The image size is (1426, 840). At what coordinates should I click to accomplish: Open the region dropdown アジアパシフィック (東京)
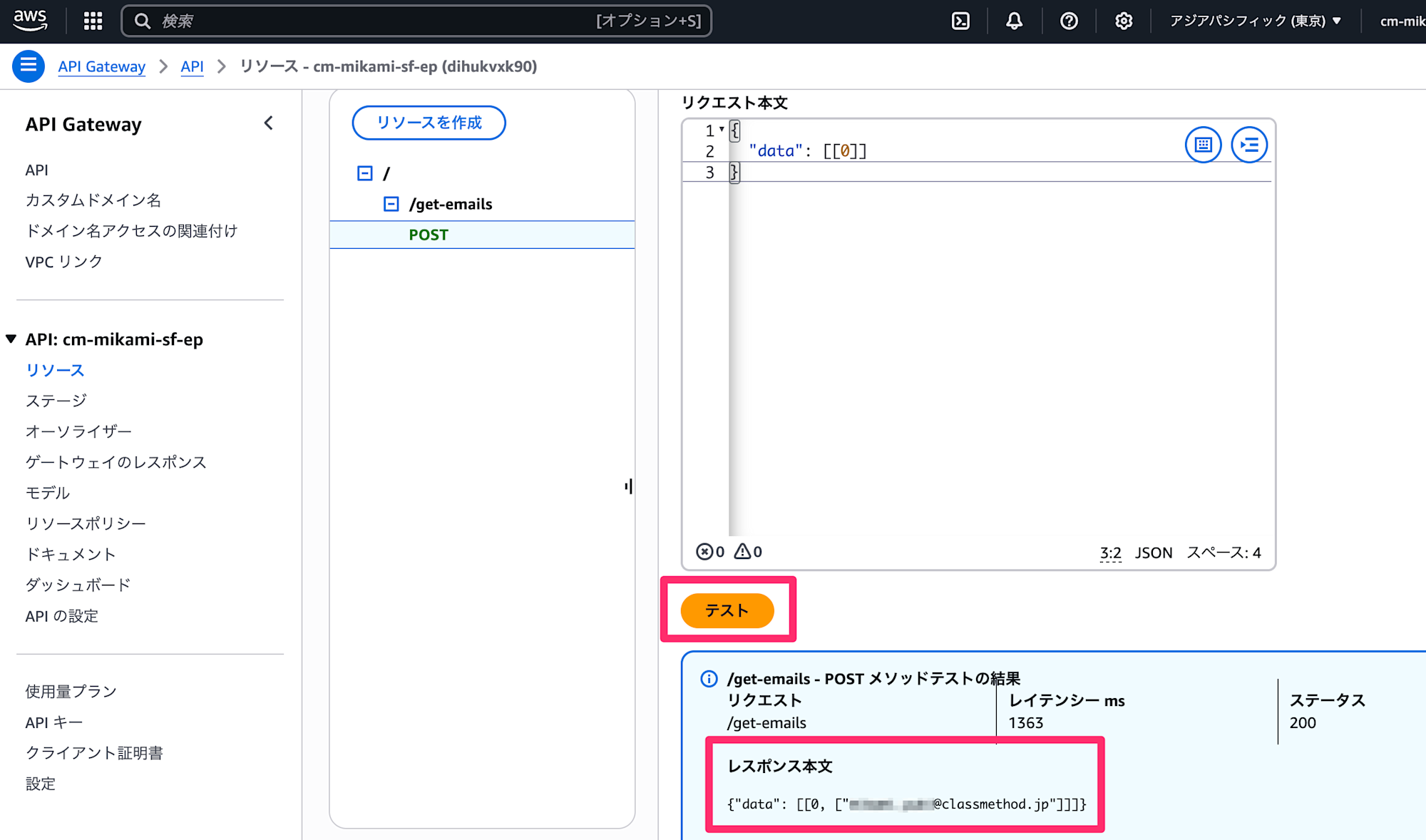click(x=1255, y=21)
